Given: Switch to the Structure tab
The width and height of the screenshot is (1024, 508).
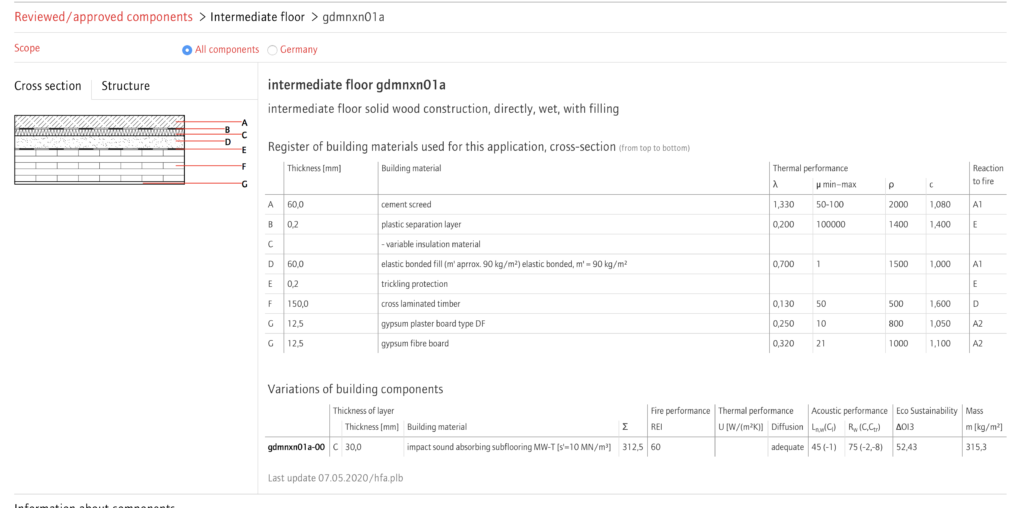Looking at the screenshot, I should pyautogui.click(x=125, y=86).
